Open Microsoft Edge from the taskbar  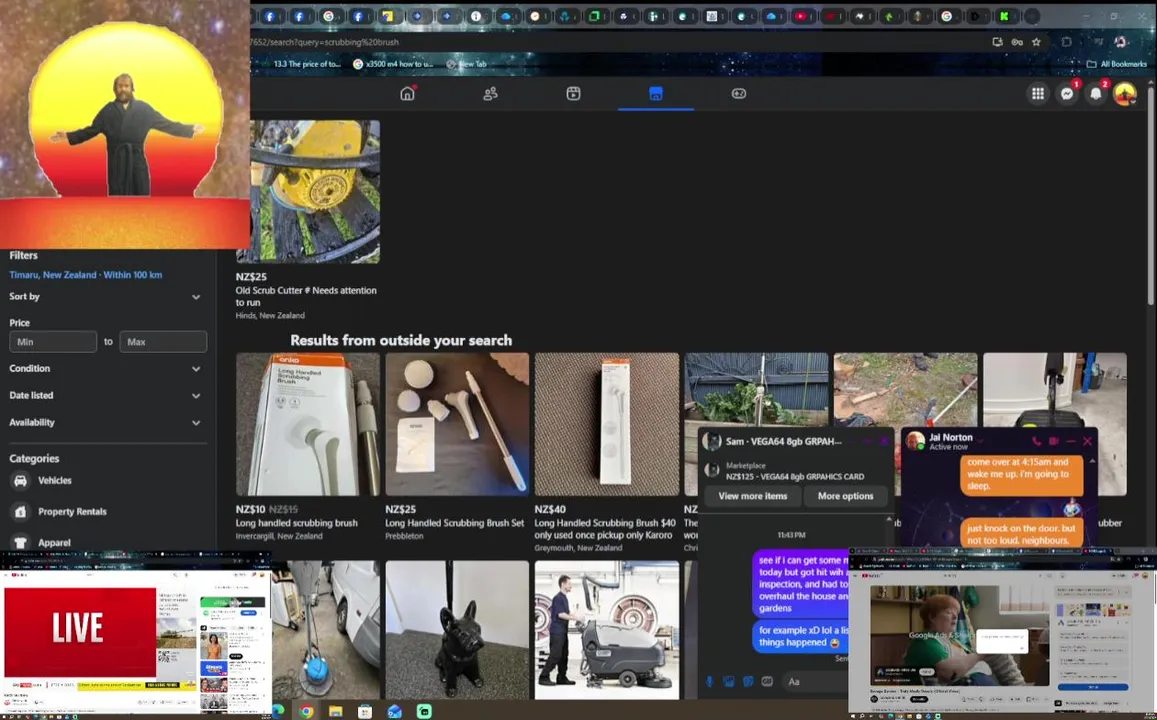(x=278, y=711)
